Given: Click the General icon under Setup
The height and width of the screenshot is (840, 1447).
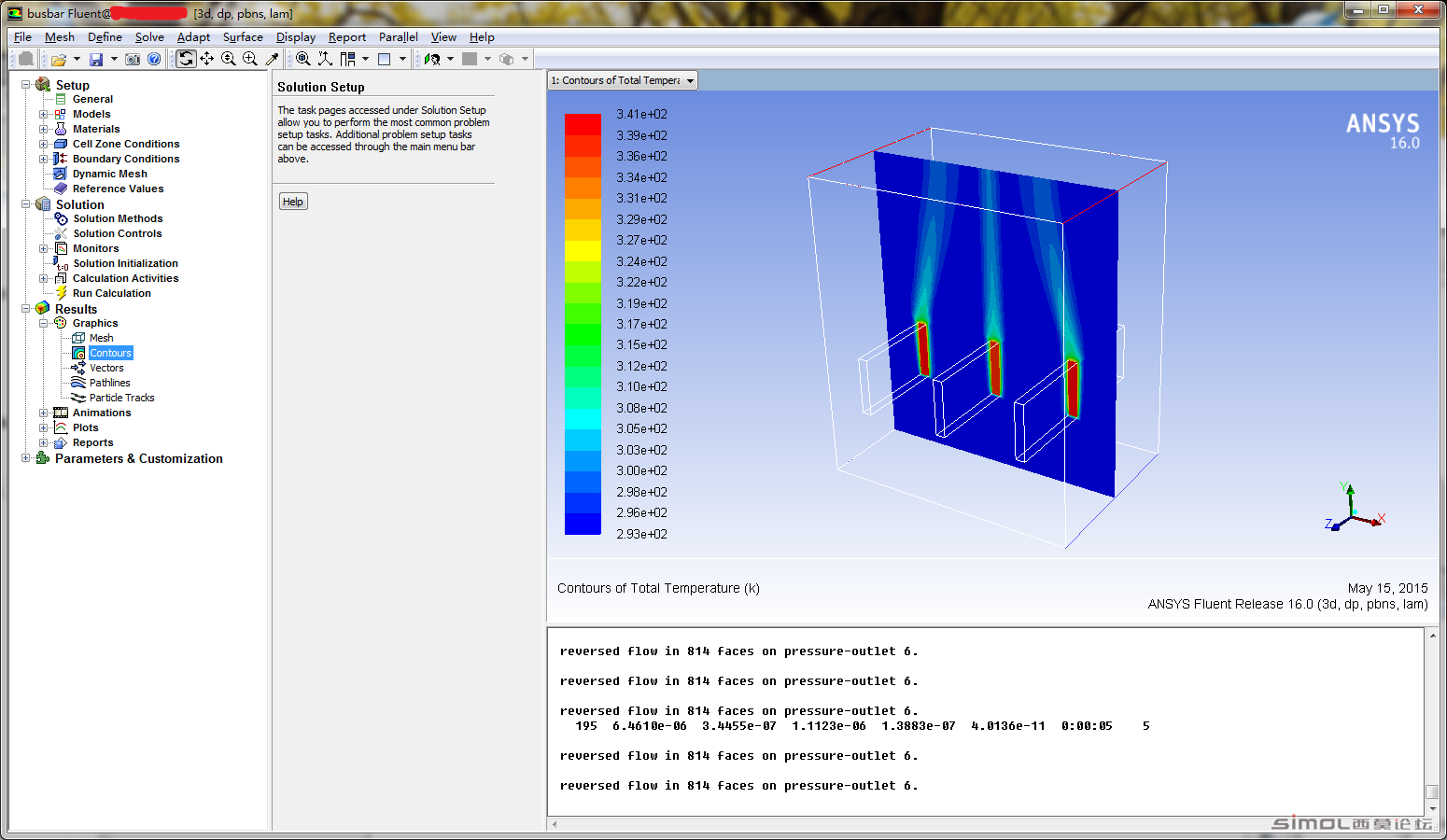Looking at the screenshot, I should (61, 99).
